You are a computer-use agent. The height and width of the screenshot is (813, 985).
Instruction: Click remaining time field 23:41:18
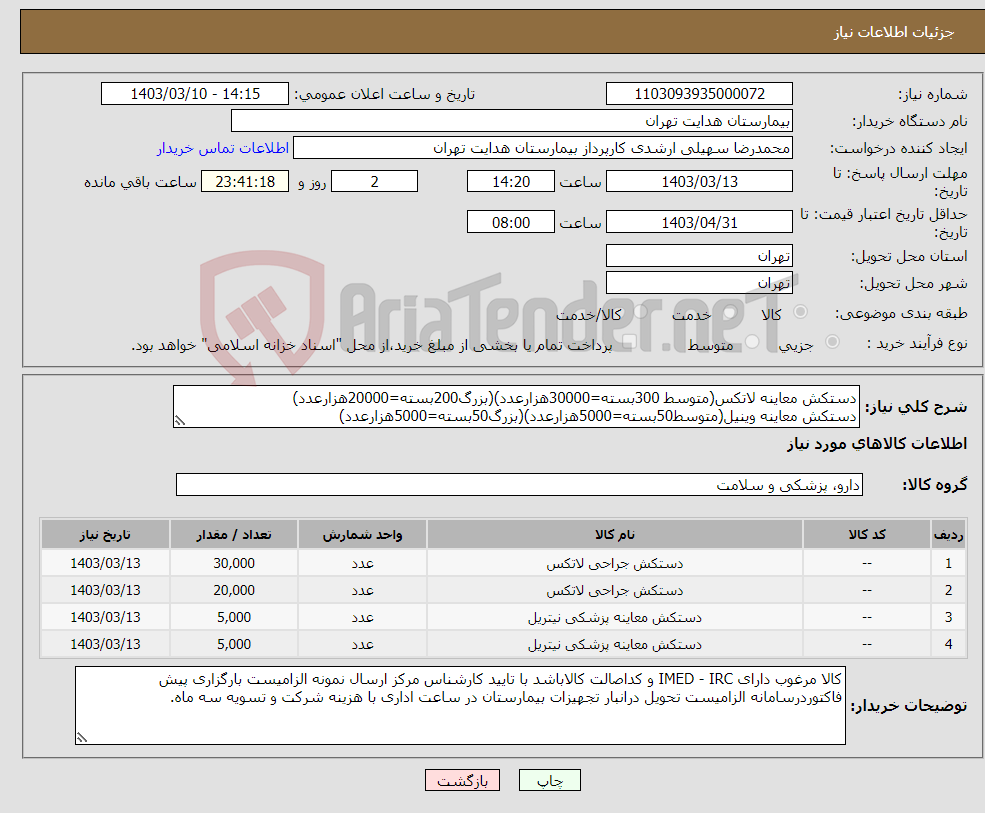coord(245,182)
